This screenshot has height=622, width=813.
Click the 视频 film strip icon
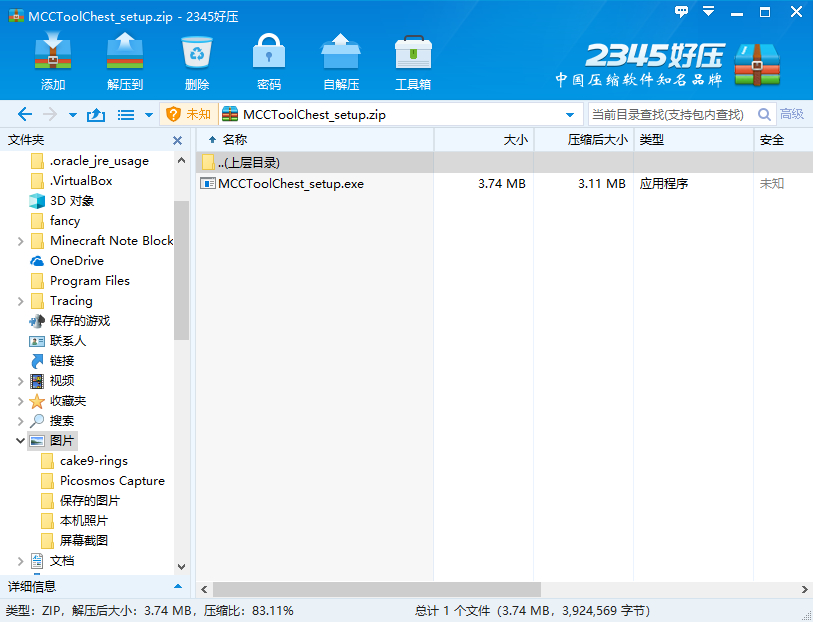point(37,381)
